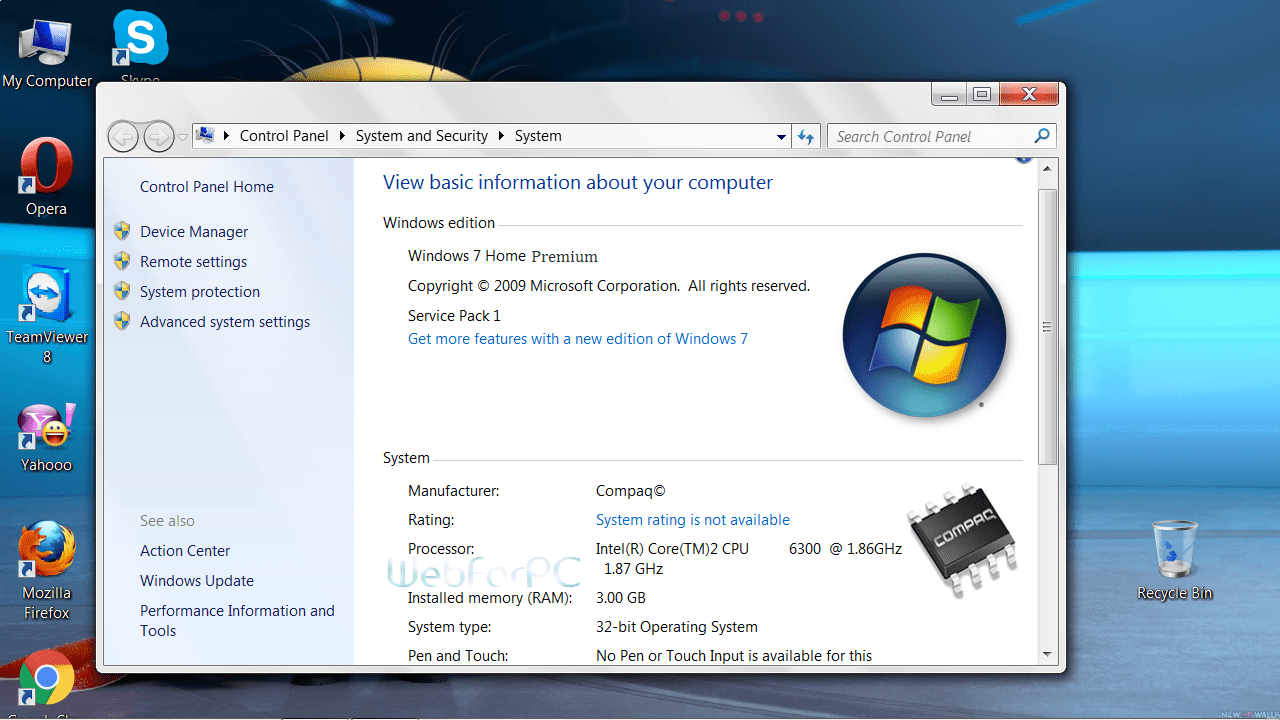Click 'Compaq©' manufacturer value
This screenshot has width=1280, height=720.
click(x=631, y=491)
